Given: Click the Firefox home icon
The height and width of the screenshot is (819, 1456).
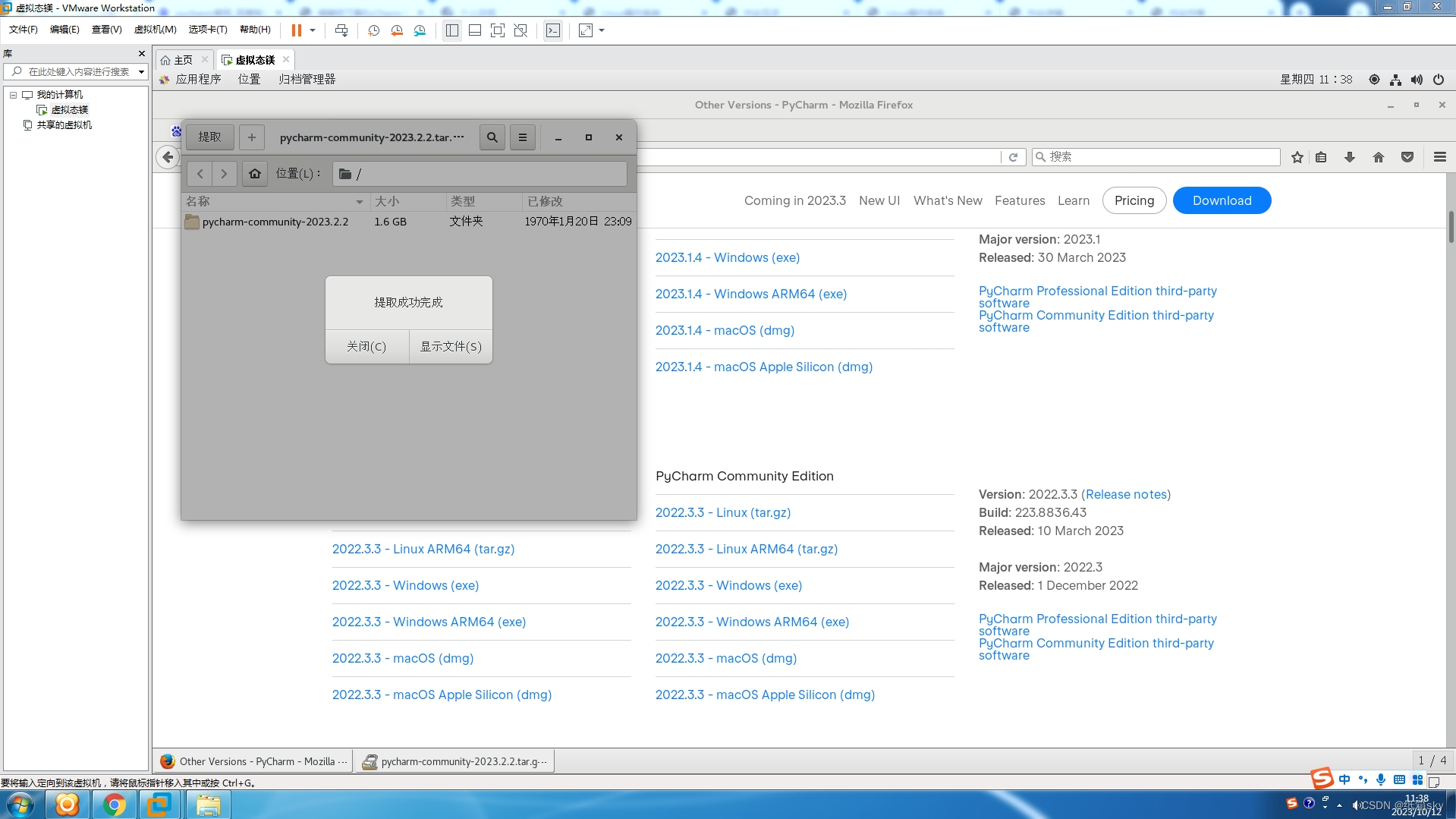Looking at the screenshot, I should pyautogui.click(x=1379, y=157).
